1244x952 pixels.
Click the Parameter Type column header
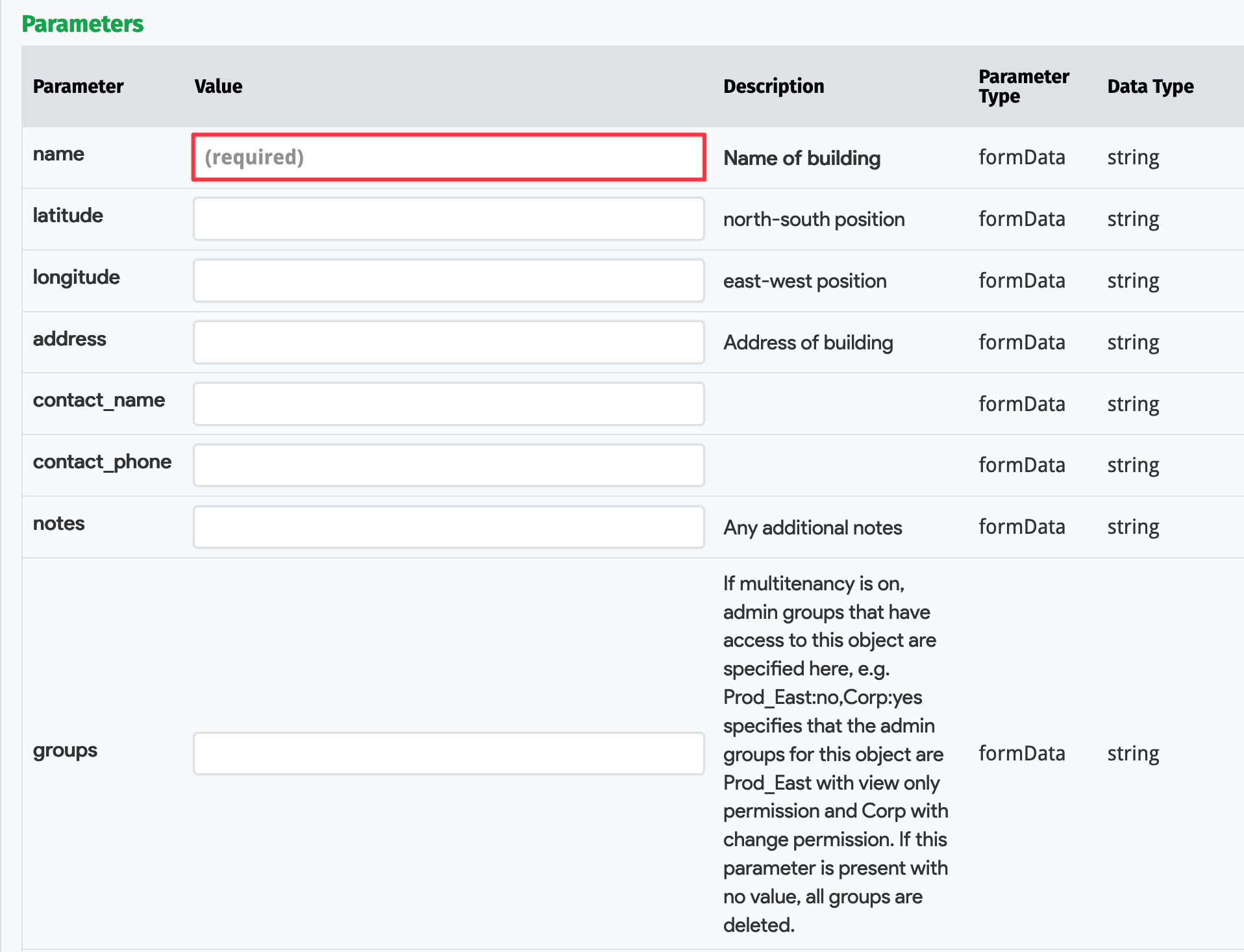pos(1023,86)
